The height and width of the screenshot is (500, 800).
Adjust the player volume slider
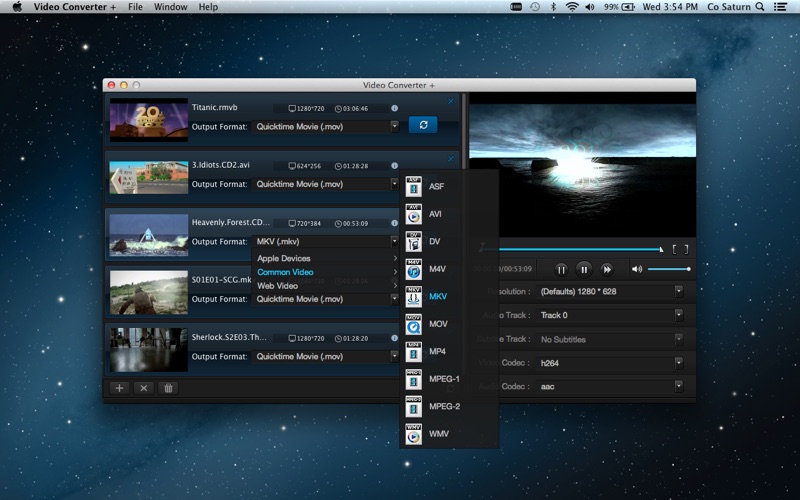tap(669, 269)
